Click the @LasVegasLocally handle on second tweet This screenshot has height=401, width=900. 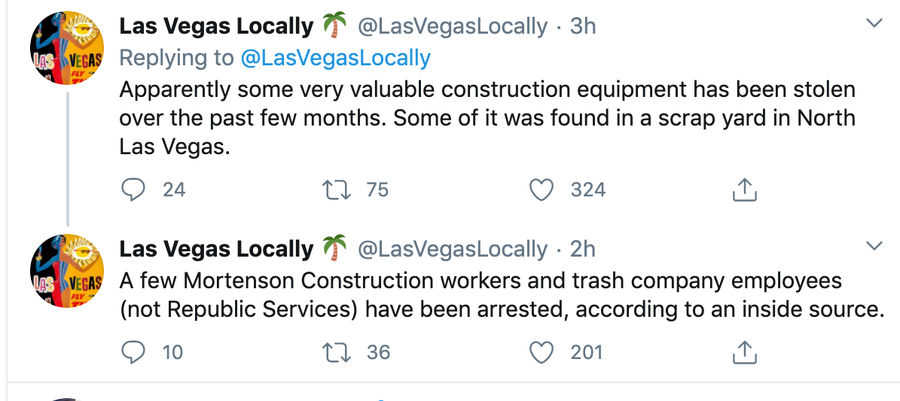(x=453, y=249)
